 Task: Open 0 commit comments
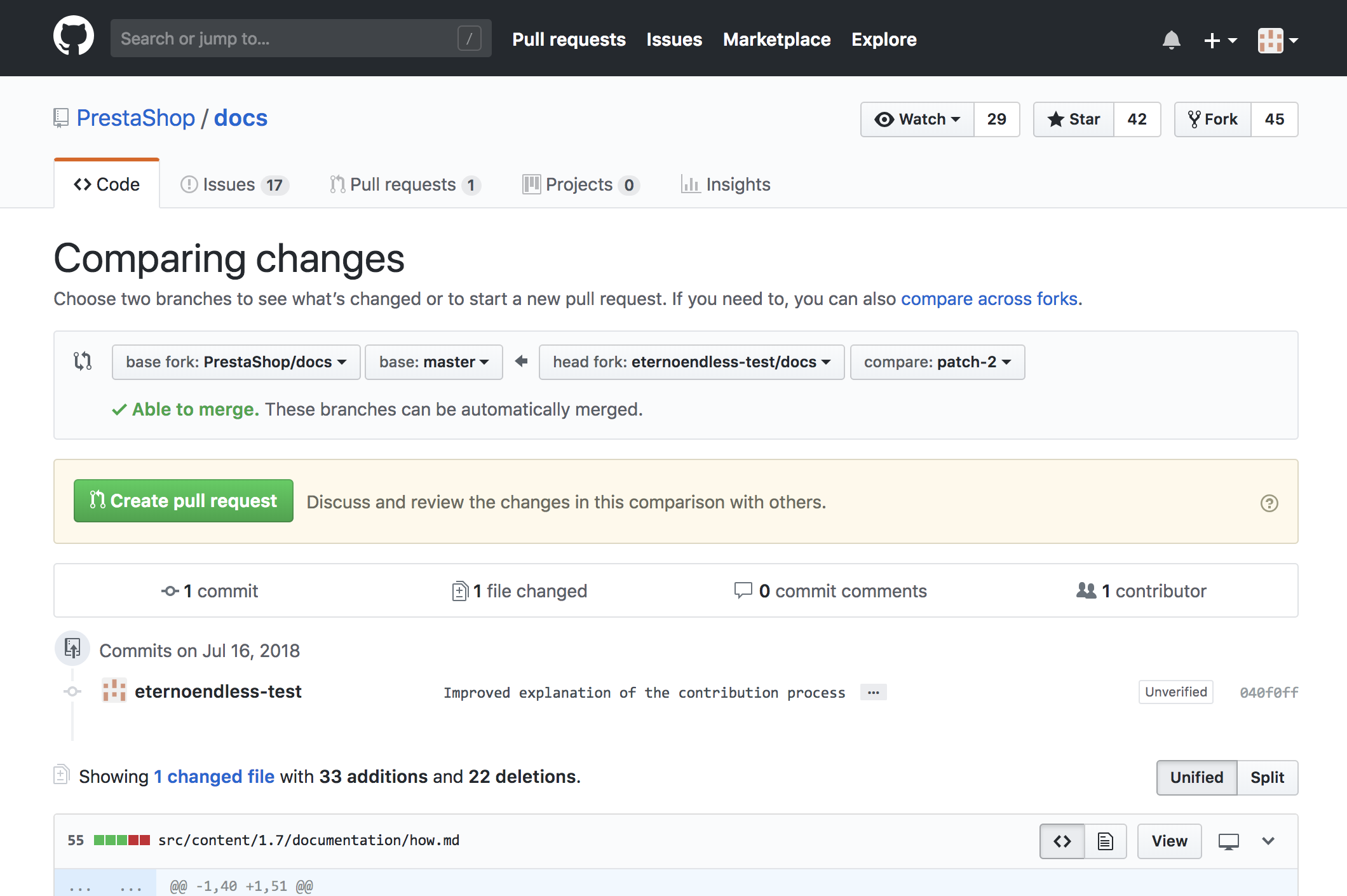(830, 591)
